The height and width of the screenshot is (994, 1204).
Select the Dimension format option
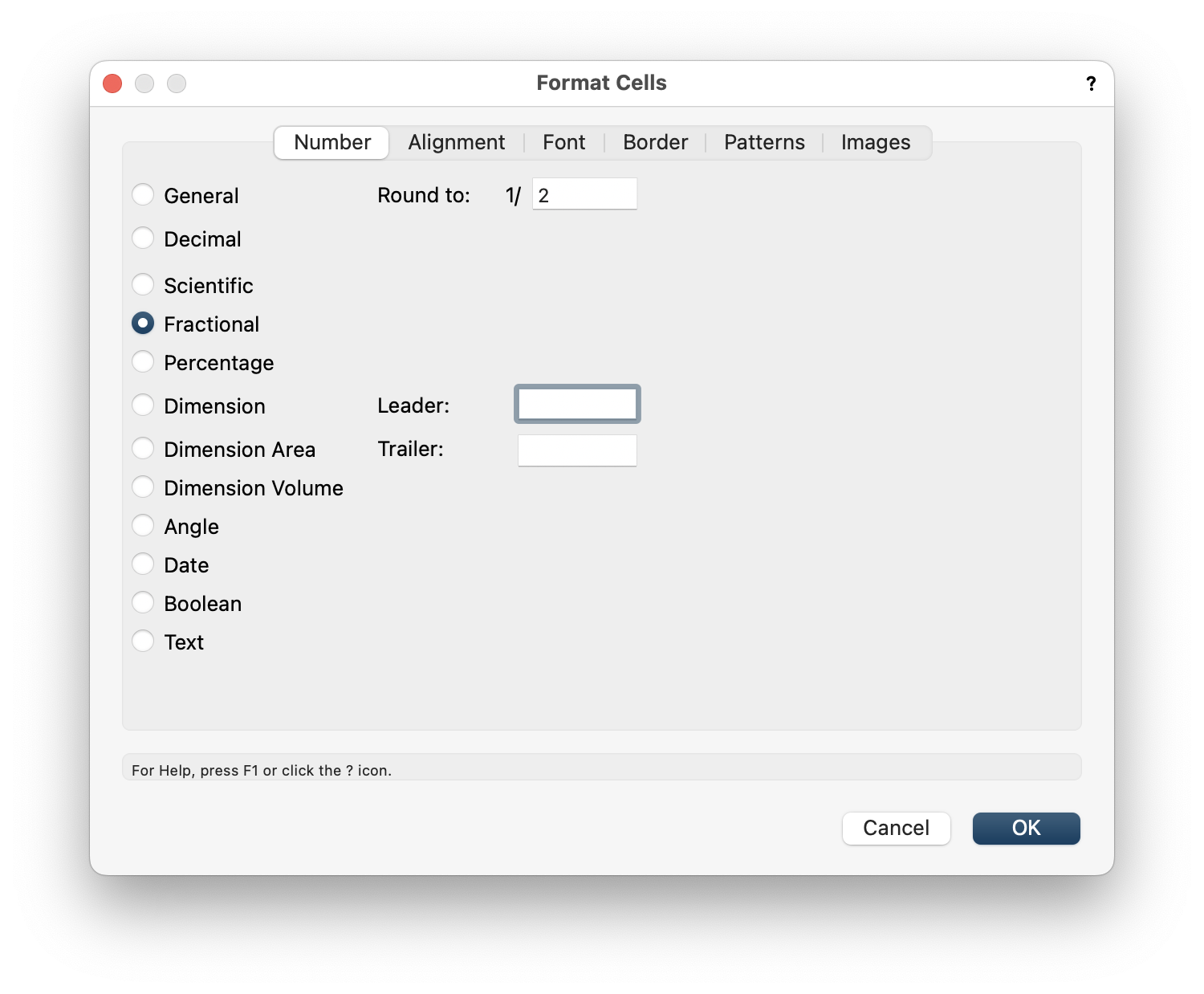[x=143, y=405]
